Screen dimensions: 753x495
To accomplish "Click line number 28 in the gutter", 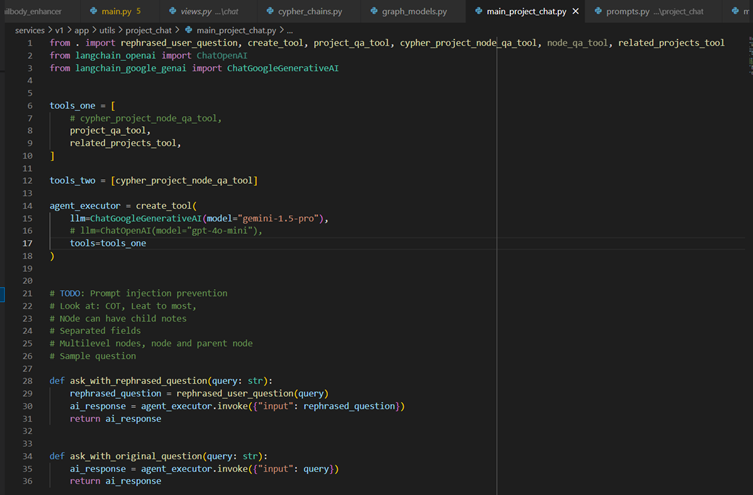I will coord(27,381).
